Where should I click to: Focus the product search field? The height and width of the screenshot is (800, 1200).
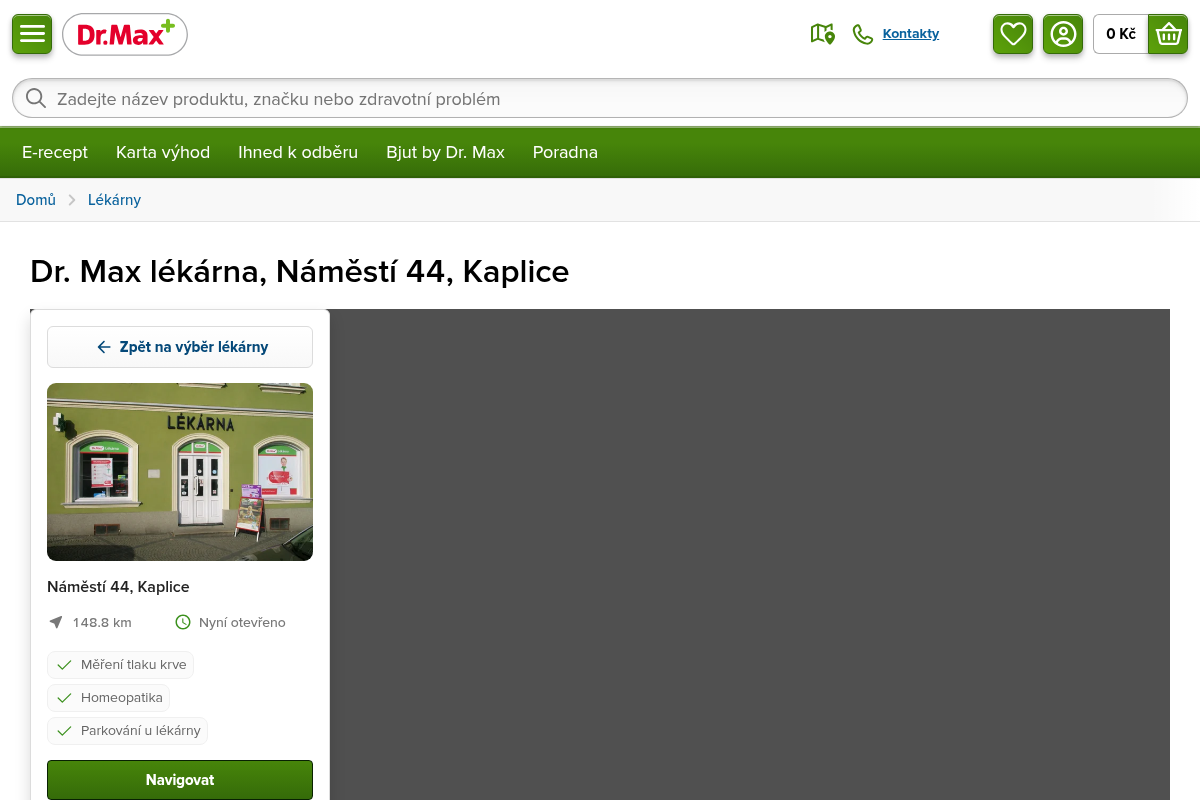point(600,99)
